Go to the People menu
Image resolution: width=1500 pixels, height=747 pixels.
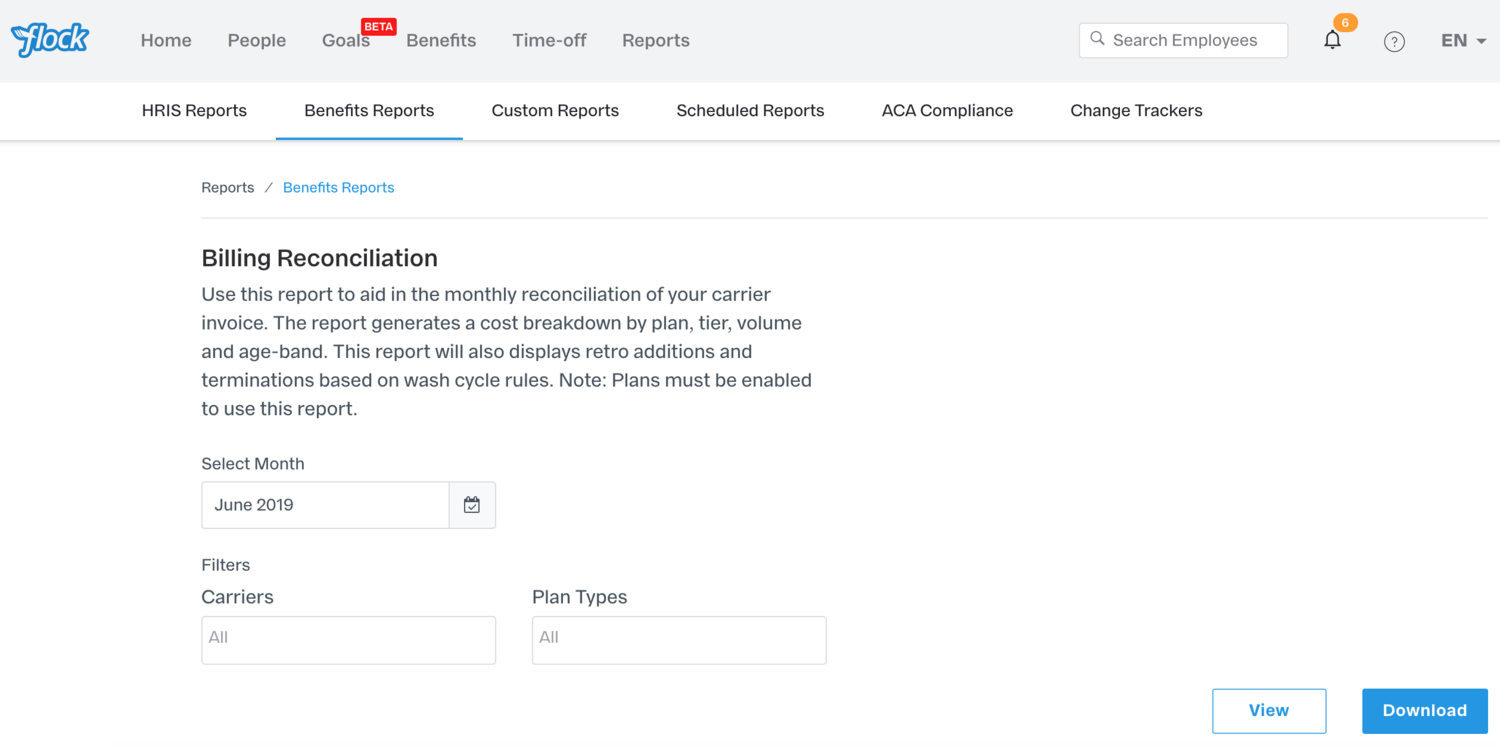(256, 41)
